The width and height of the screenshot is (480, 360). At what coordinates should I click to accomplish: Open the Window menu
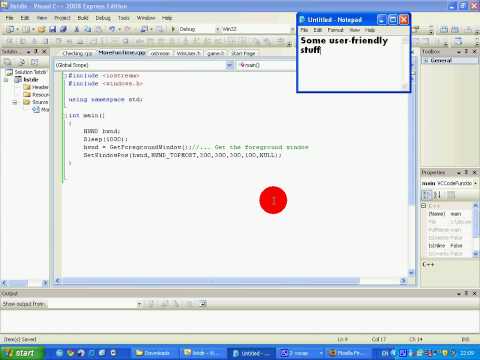[x=146, y=18]
